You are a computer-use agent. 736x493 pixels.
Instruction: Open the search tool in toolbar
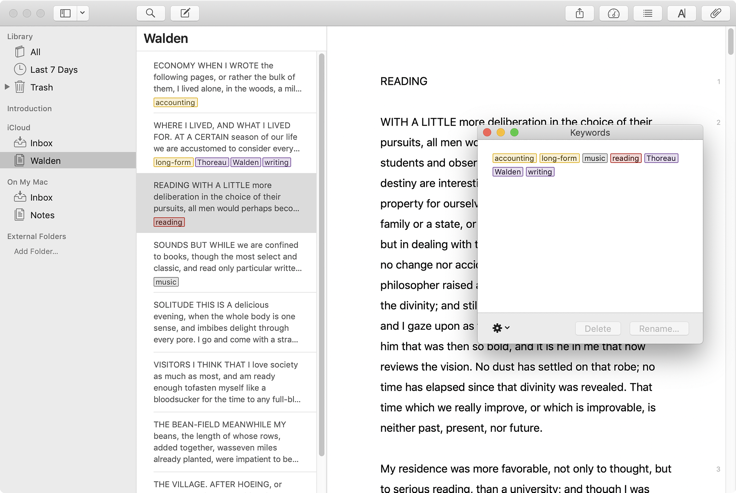[x=150, y=13]
